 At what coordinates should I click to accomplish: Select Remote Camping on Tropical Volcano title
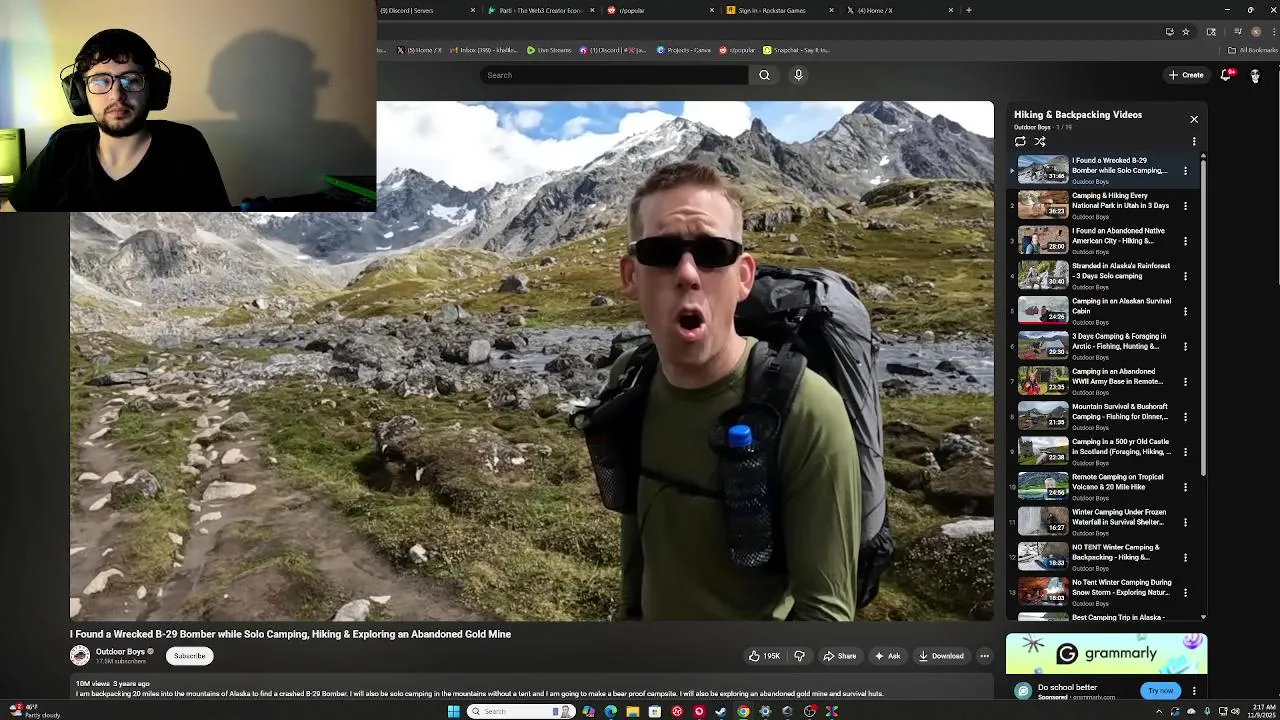[x=1118, y=482]
